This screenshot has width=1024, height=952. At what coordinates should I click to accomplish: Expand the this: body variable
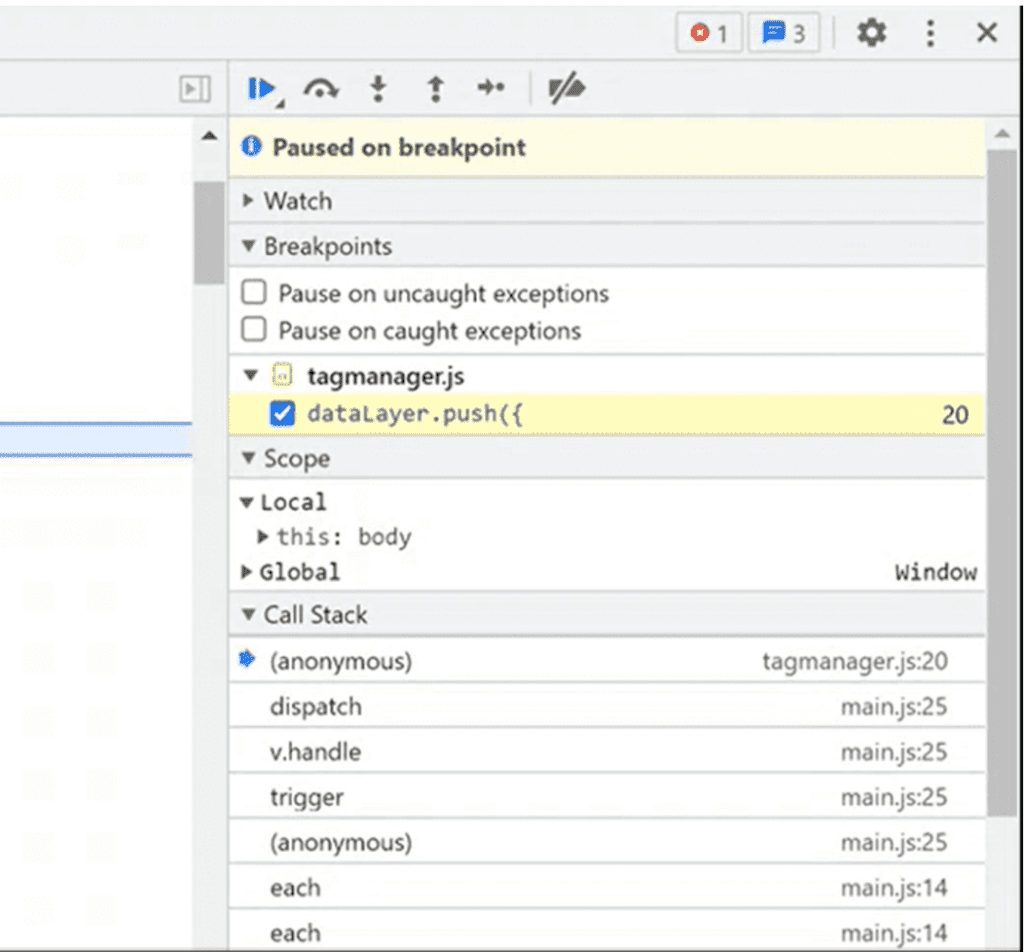tap(266, 537)
